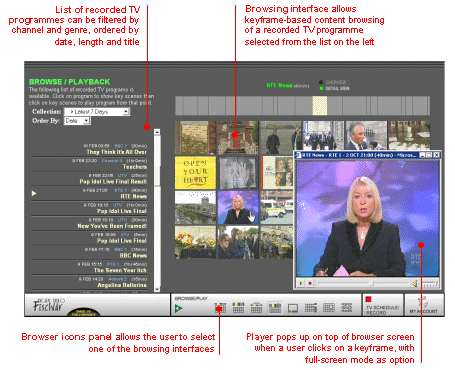Select the wide-cell grid browser icon
Viewport: 455px width, 370px height.
(x=329, y=308)
